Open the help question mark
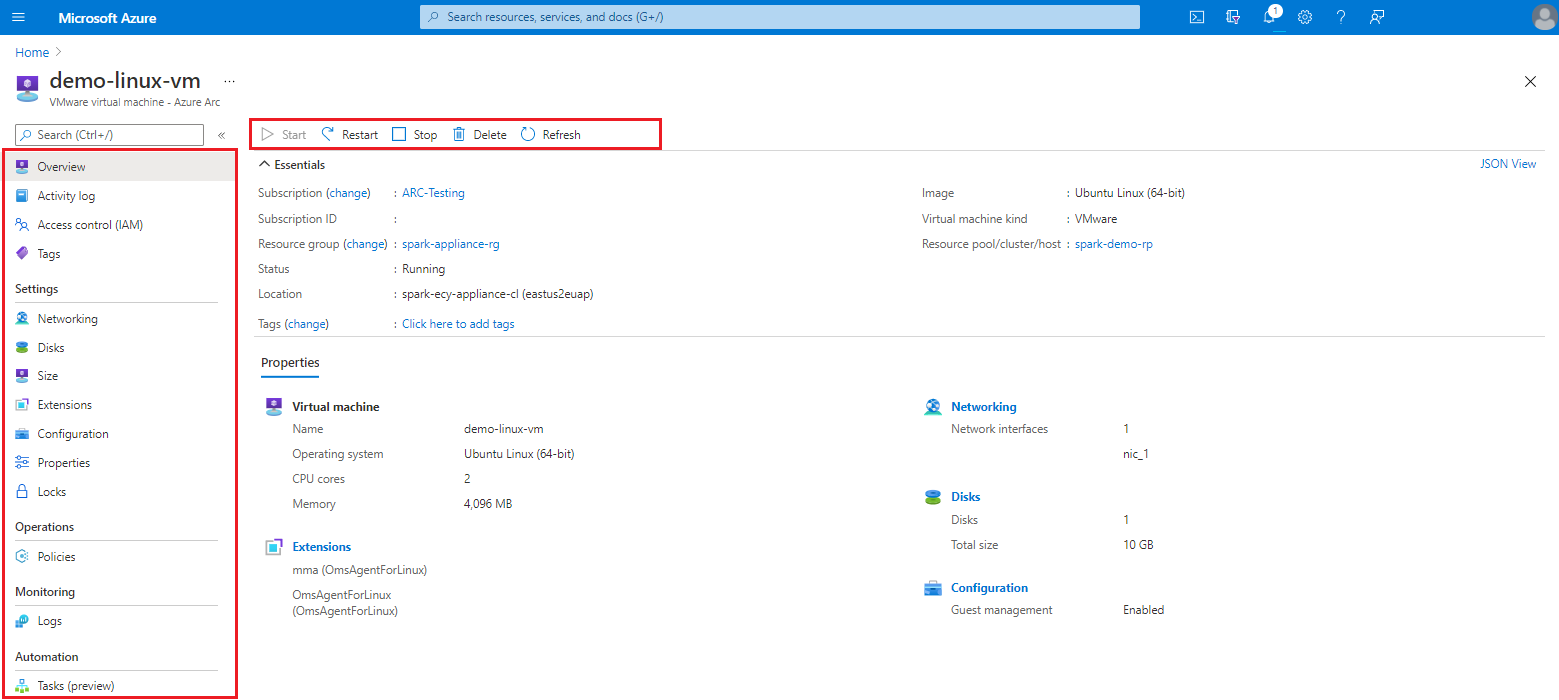Viewport: 1559px width, 700px height. pos(1341,17)
